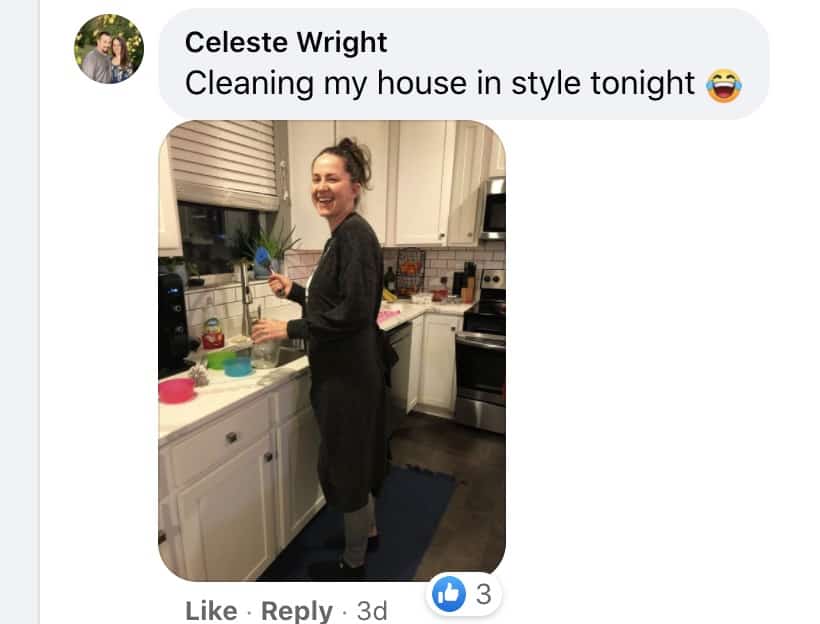The image size is (820, 624).
Task: Open Celeste Wright's profile picture avatar
Action: pos(109,49)
